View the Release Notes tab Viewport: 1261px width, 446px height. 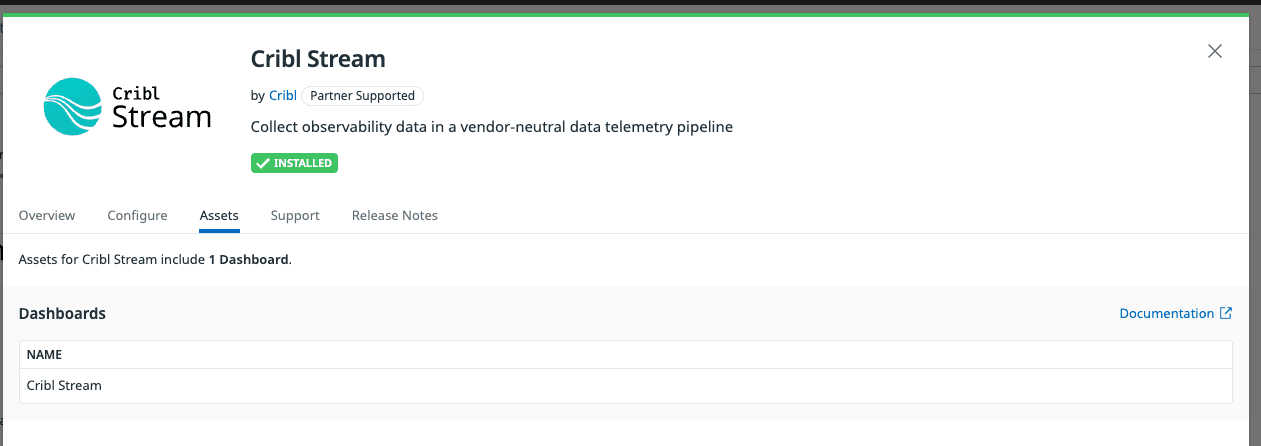point(395,216)
